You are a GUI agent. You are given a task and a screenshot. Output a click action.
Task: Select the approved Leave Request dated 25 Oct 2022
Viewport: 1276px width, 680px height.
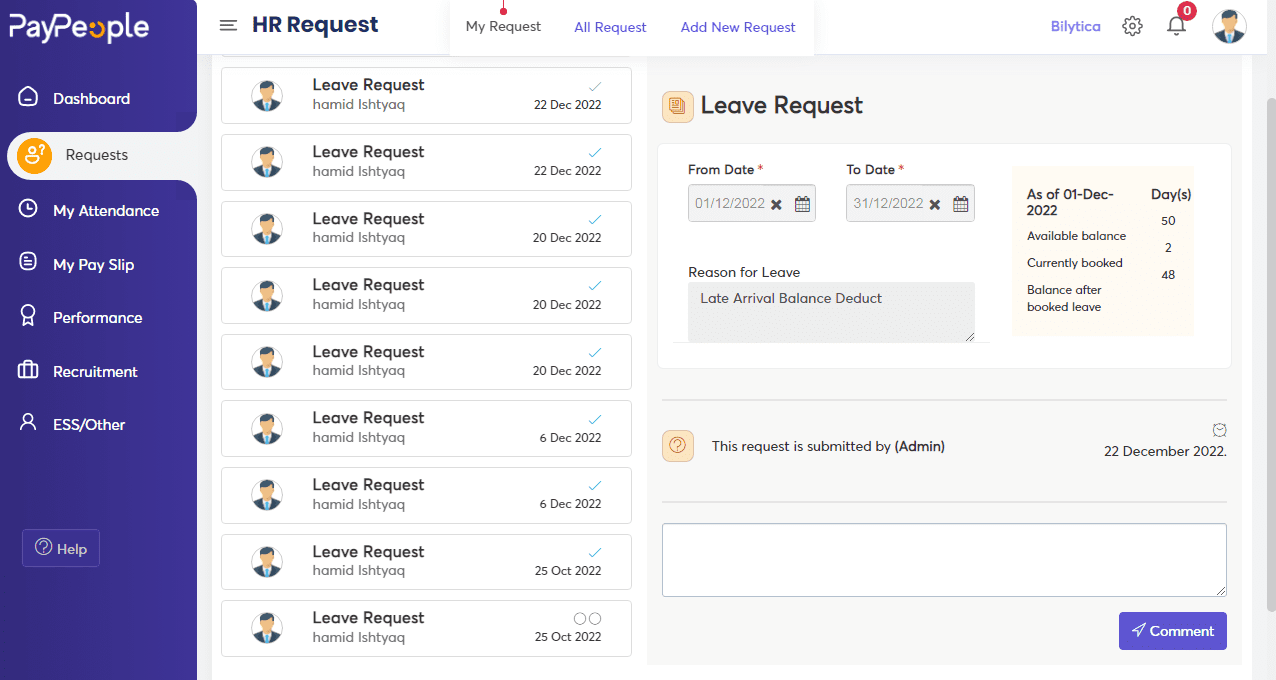(x=426, y=561)
